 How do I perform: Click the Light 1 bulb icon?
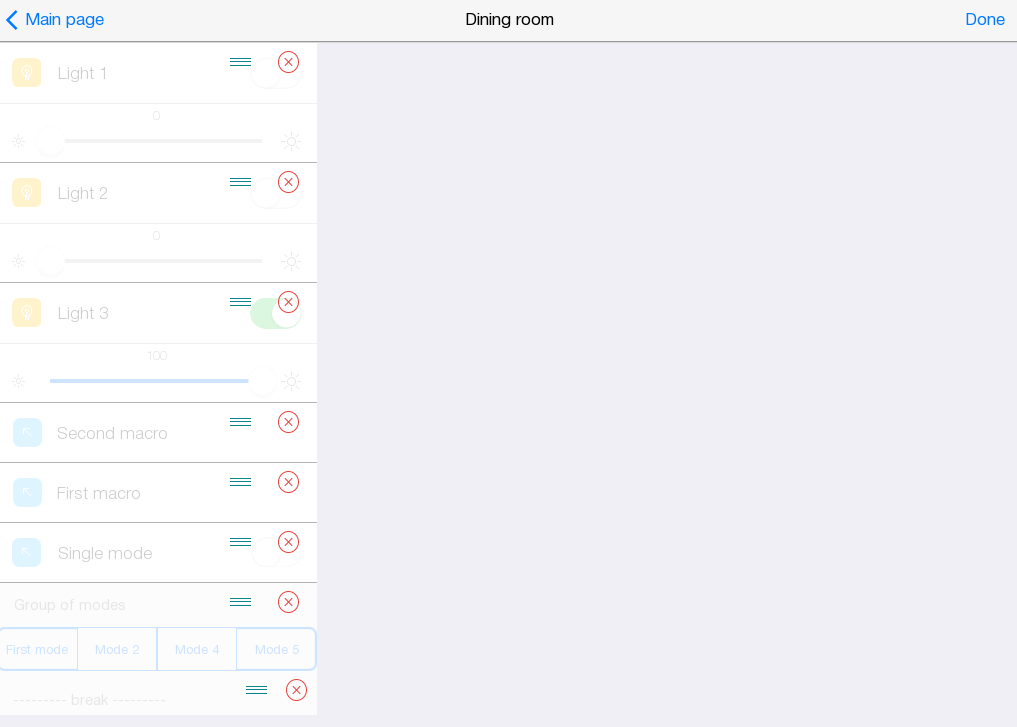click(27, 73)
